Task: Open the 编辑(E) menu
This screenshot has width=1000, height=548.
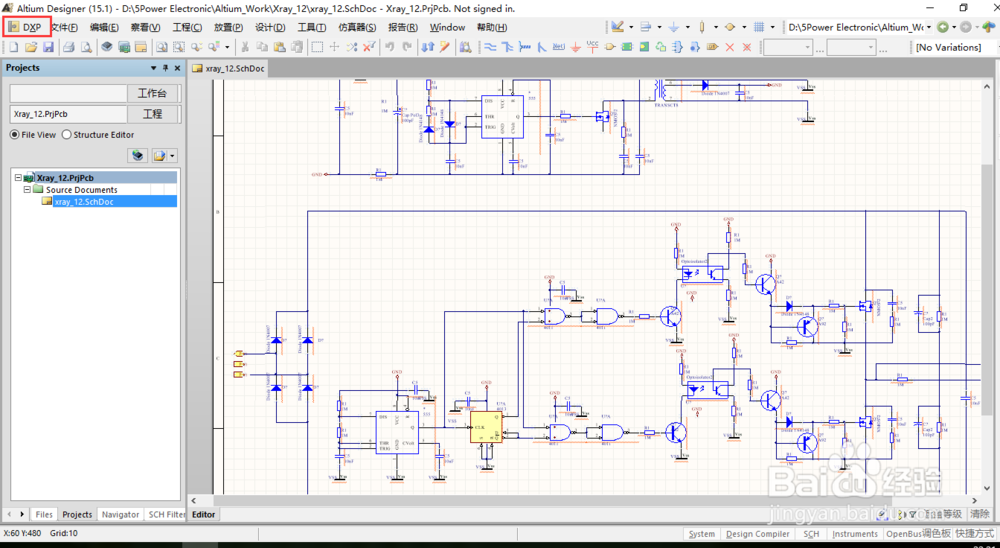Action: (105, 27)
